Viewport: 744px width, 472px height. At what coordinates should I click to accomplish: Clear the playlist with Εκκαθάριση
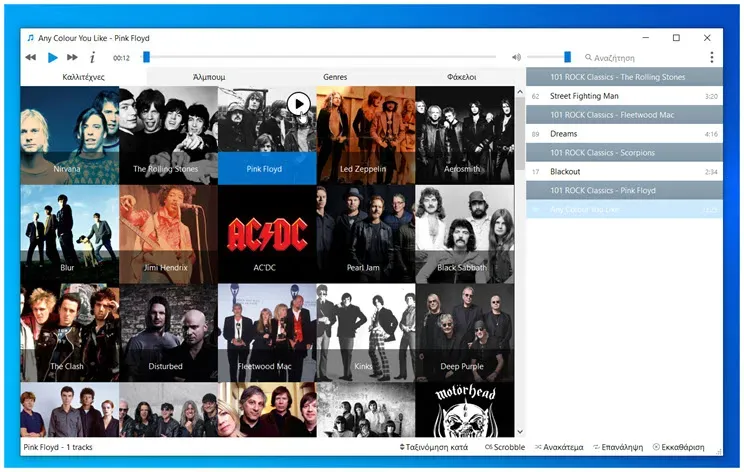(679, 447)
